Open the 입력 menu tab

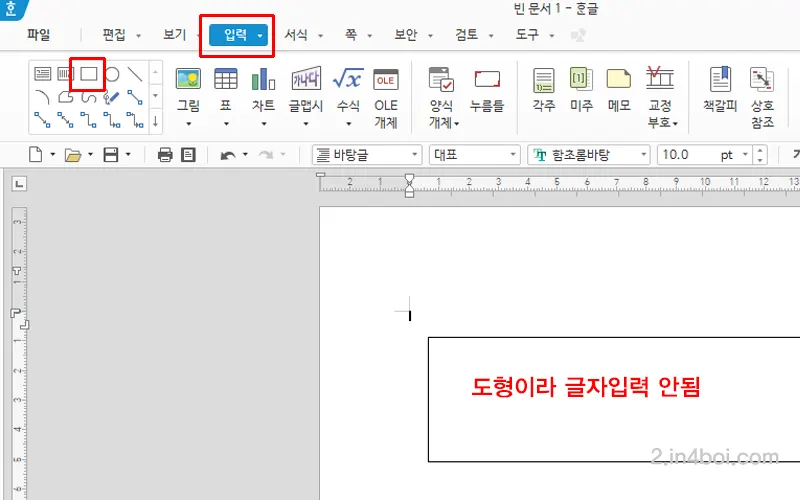coord(238,35)
